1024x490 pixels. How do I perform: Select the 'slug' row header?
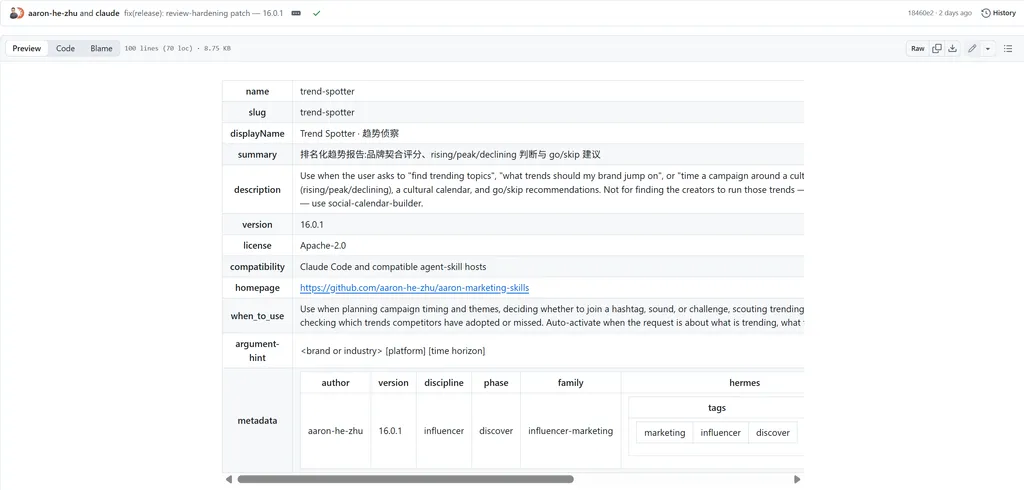pyautogui.click(x=257, y=112)
